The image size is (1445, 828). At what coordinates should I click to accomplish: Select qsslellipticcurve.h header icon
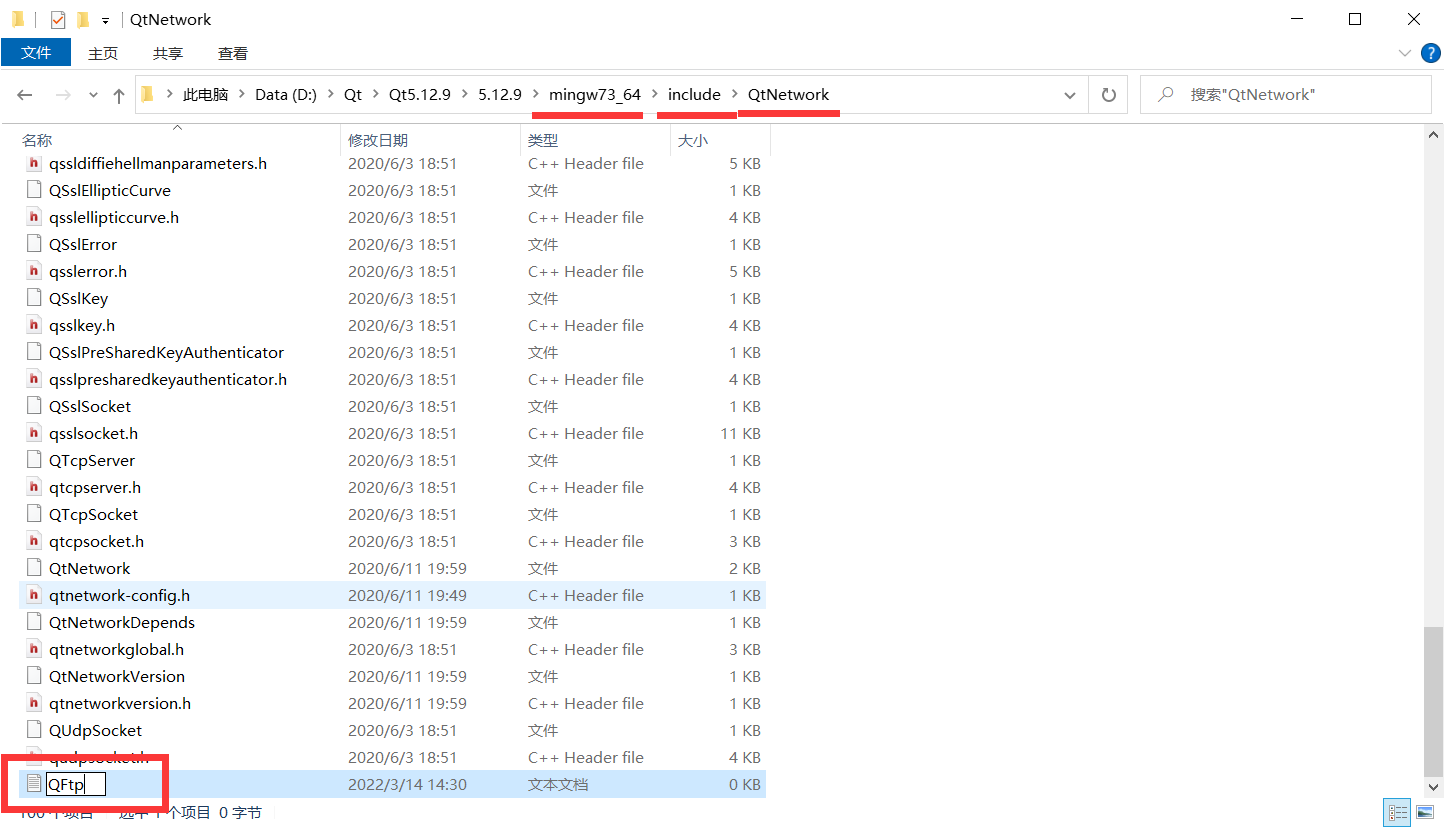pos(34,217)
